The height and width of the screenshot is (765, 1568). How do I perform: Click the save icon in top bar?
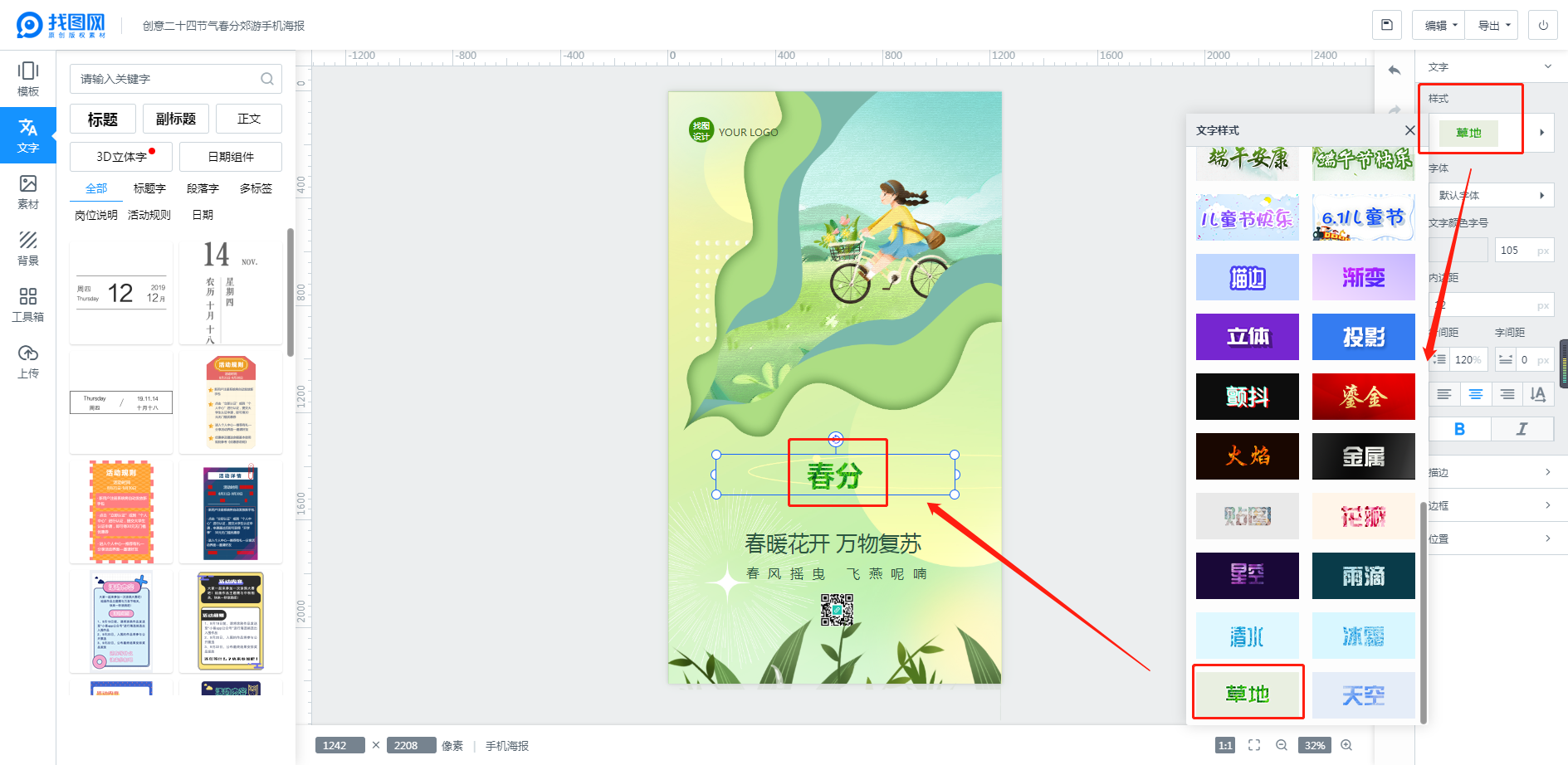click(1387, 25)
